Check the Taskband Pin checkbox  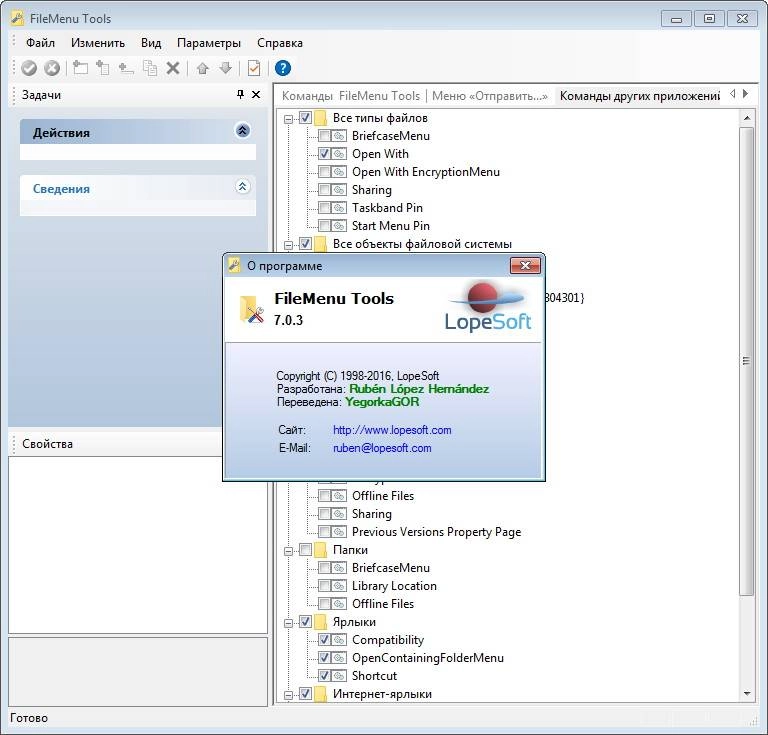tap(324, 208)
